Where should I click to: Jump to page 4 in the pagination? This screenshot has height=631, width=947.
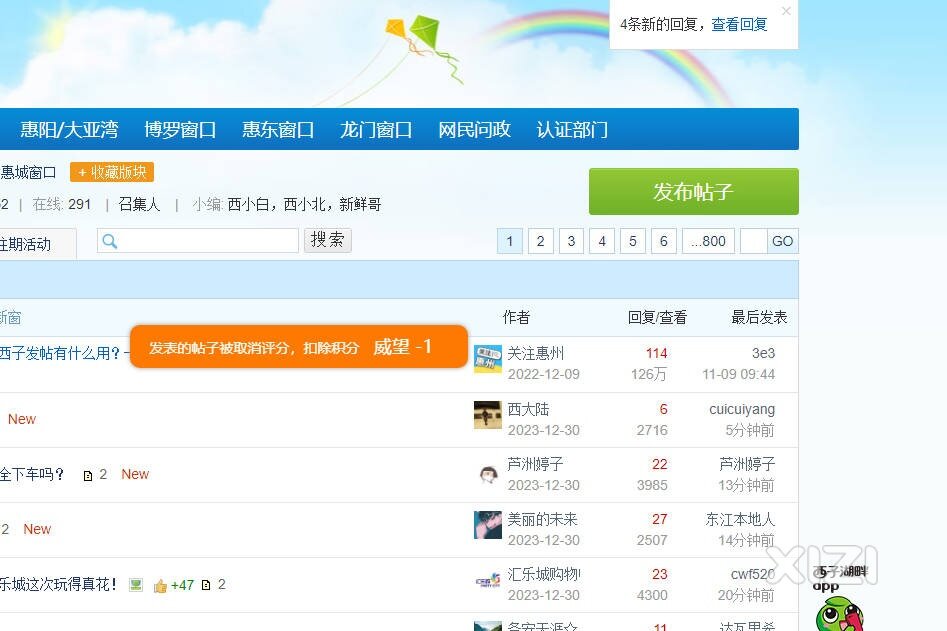coord(602,242)
